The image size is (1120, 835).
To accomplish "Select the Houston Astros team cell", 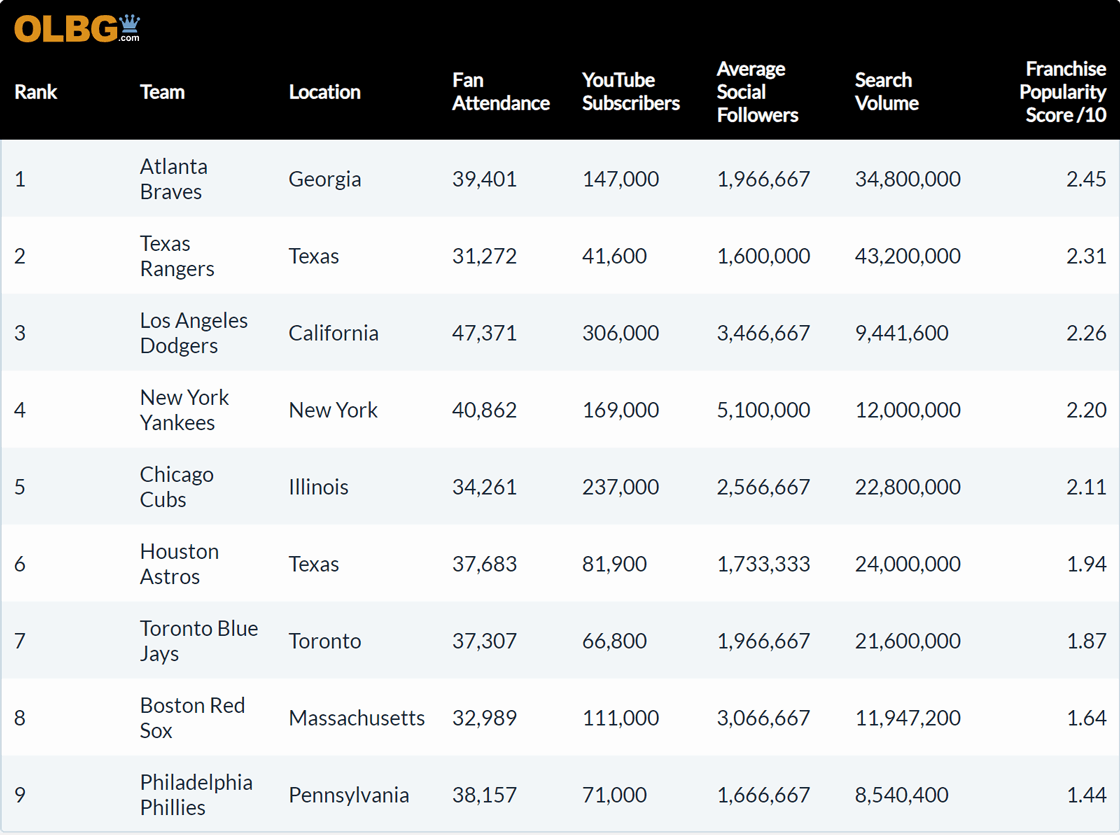I will pyautogui.click(x=179, y=564).
